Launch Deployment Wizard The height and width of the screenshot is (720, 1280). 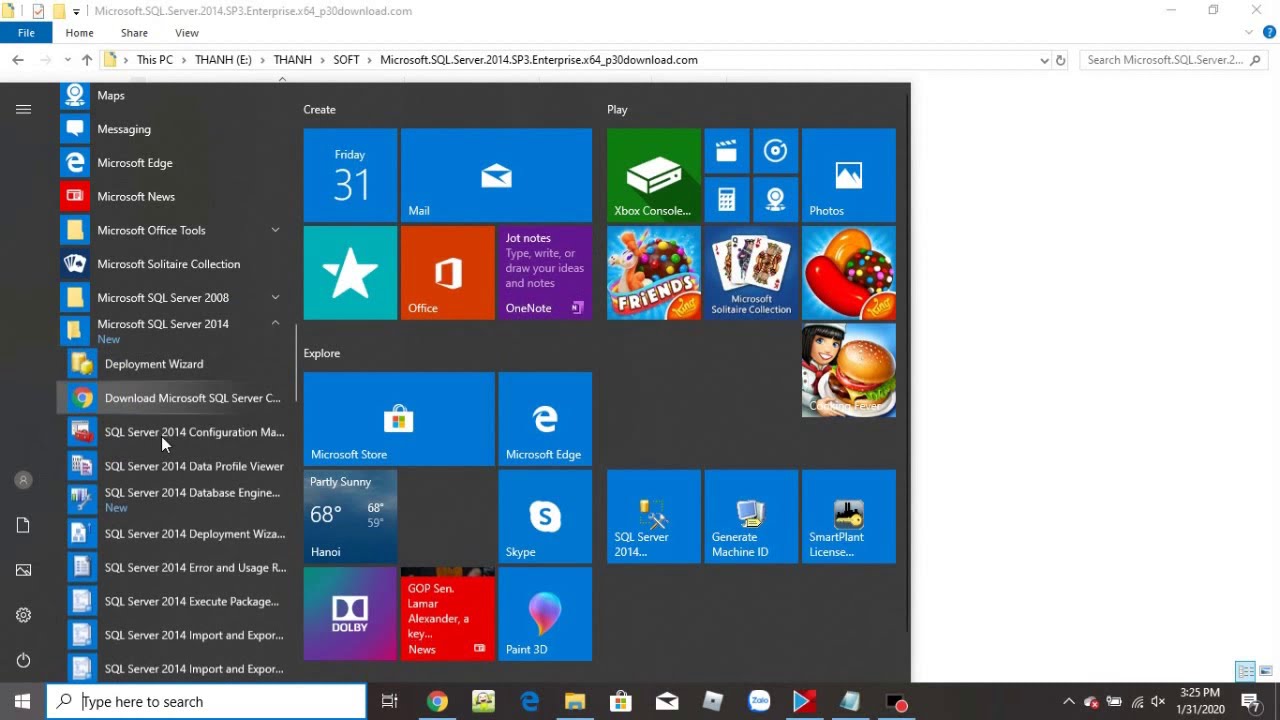(171, 364)
